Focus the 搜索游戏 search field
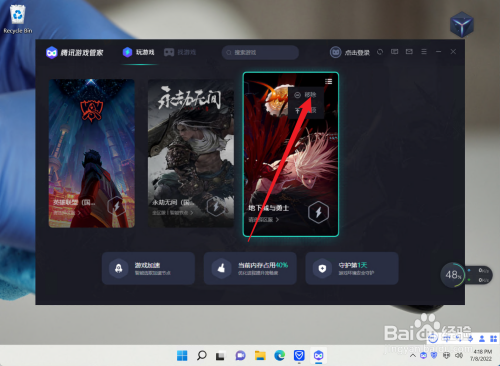 pyautogui.click(x=260, y=52)
